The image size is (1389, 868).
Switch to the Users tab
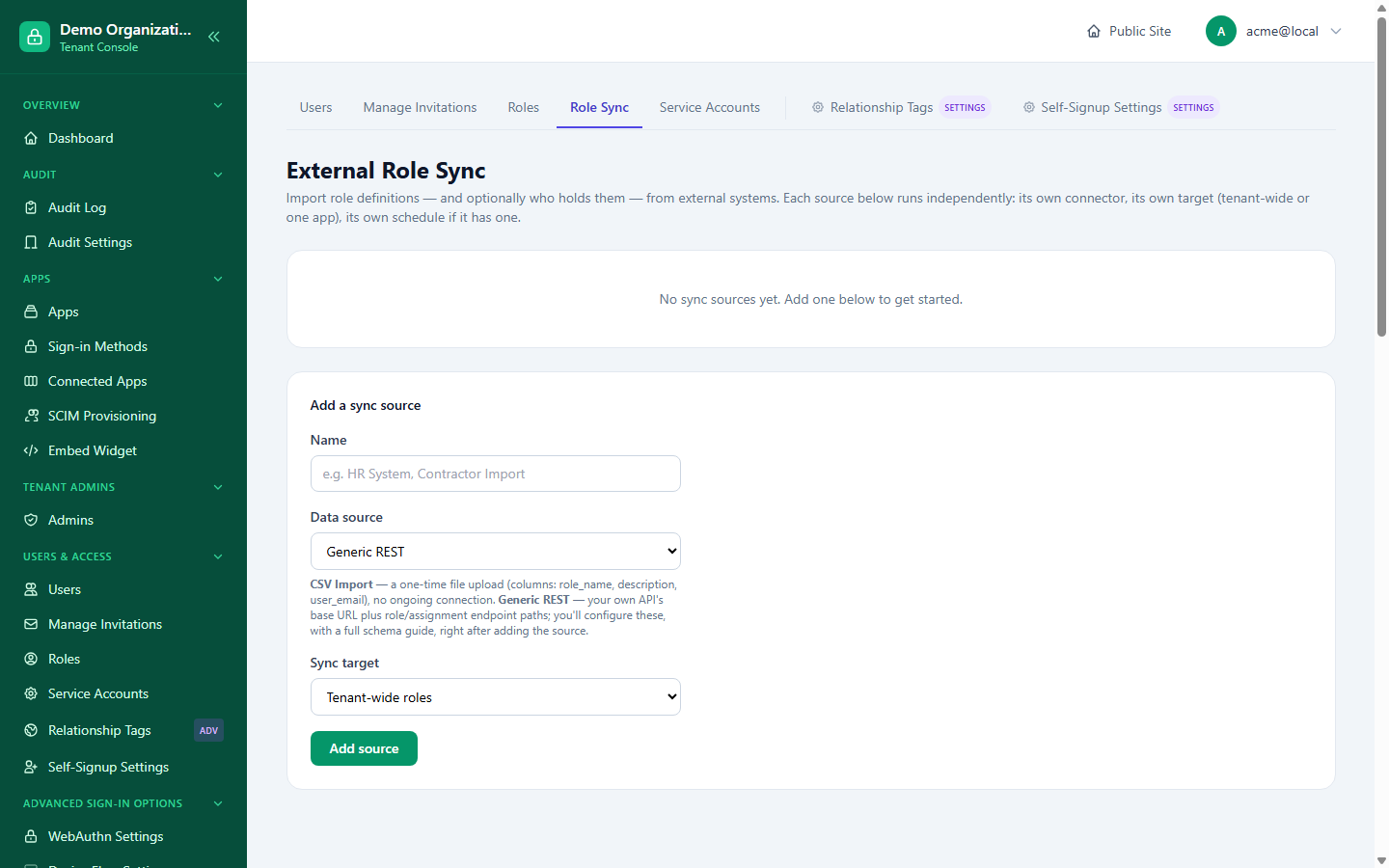[315, 107]
